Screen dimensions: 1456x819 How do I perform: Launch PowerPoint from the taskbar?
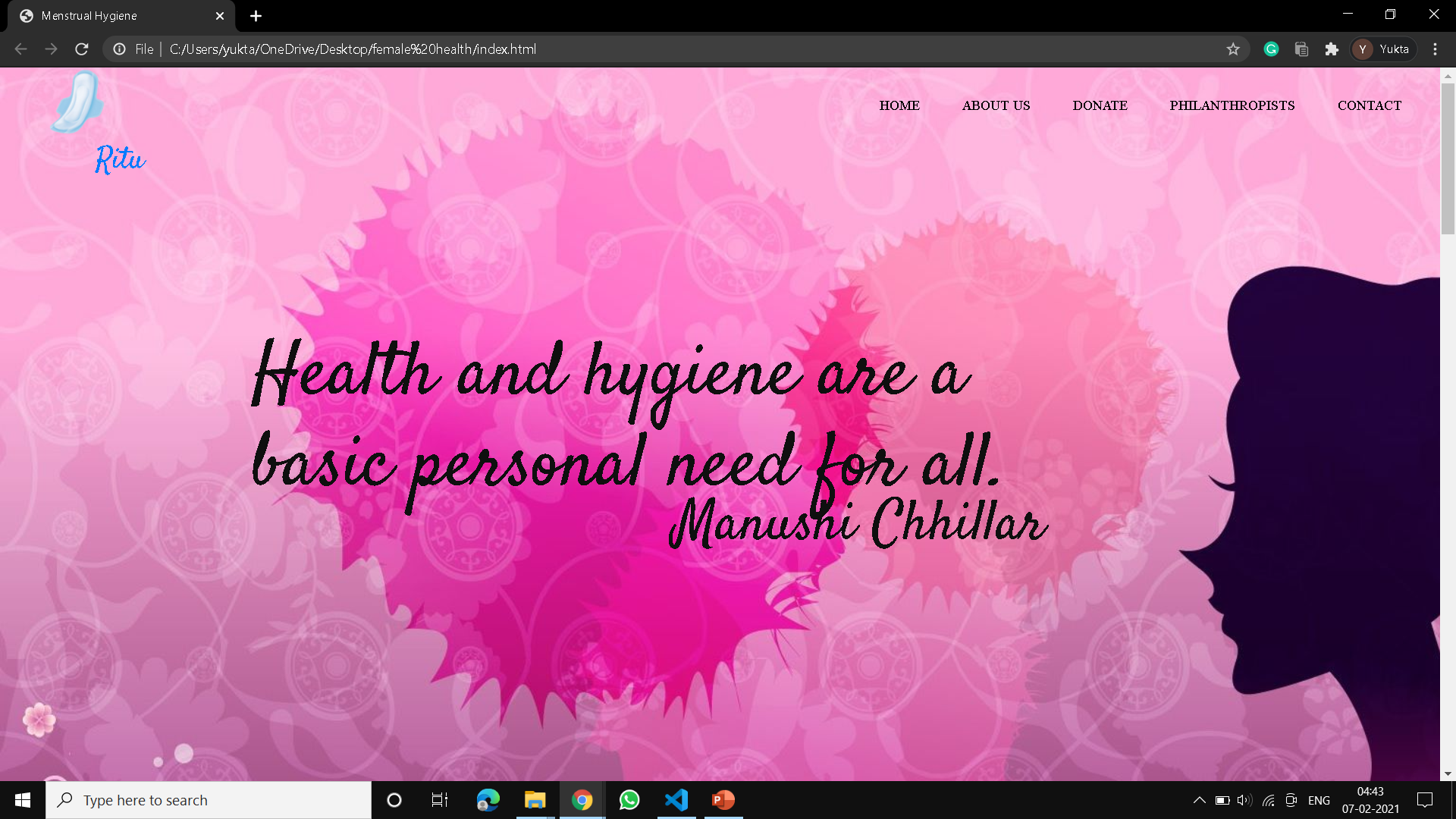click(x=723, y=800)
